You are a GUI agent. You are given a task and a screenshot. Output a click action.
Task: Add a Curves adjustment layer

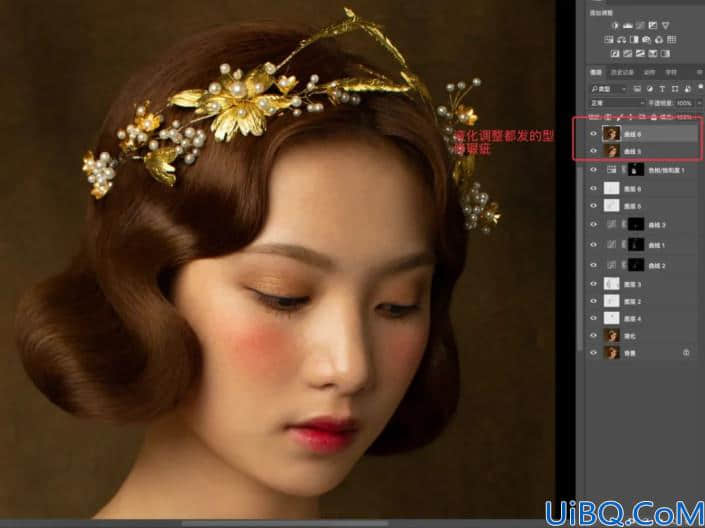click(640, 26)
